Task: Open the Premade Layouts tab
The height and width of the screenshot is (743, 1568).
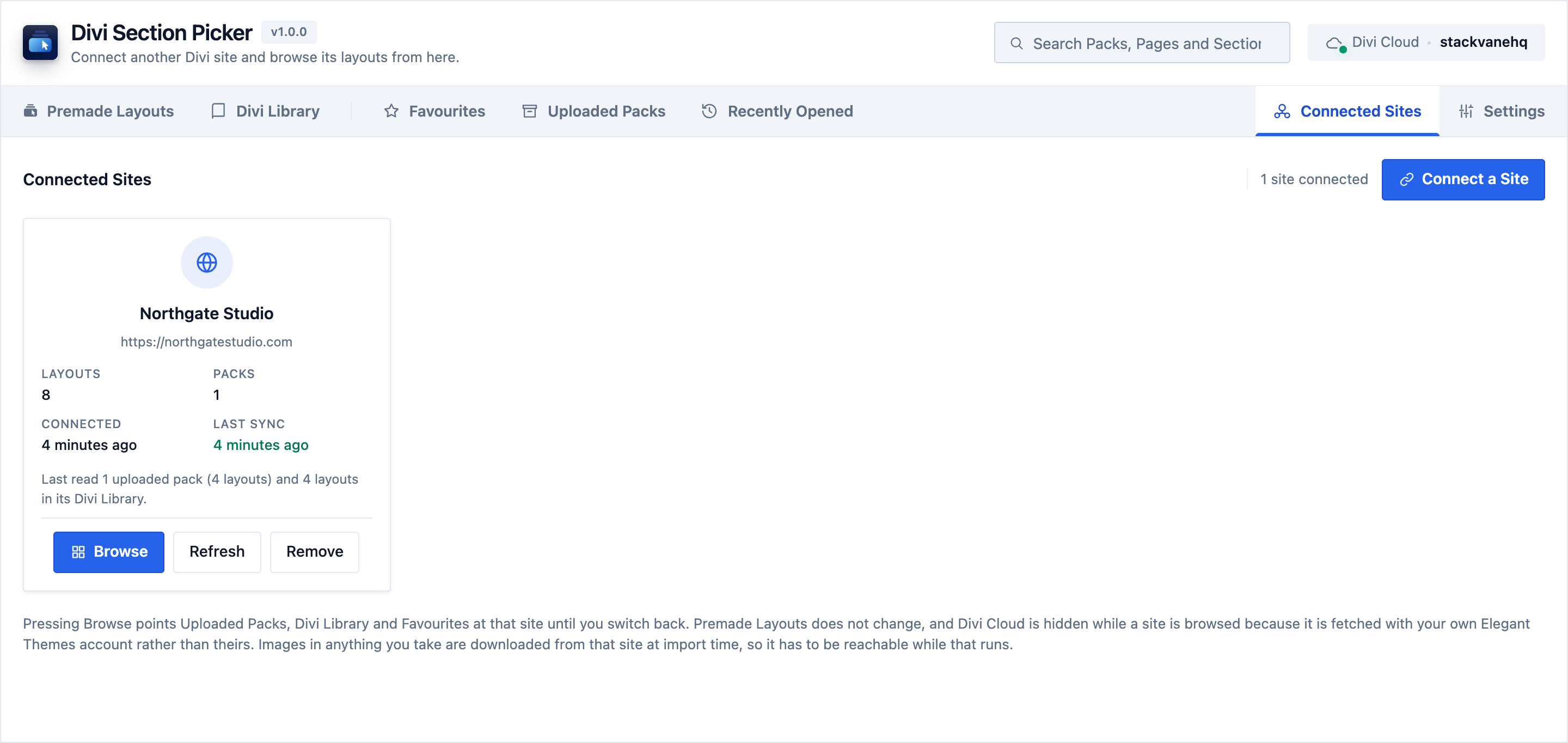Action: [x=99, y=111]
